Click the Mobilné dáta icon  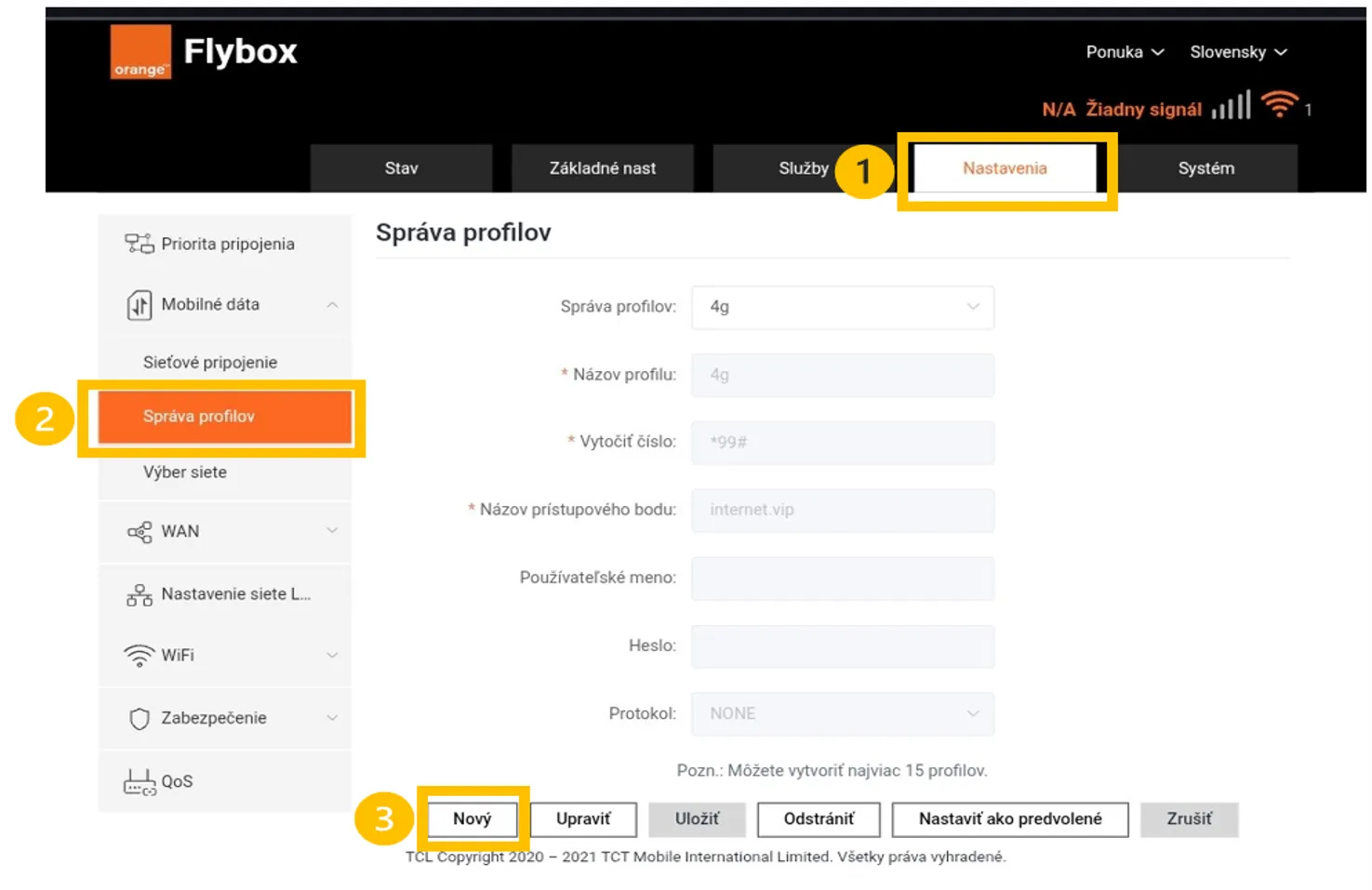click(x=140, y=305)
